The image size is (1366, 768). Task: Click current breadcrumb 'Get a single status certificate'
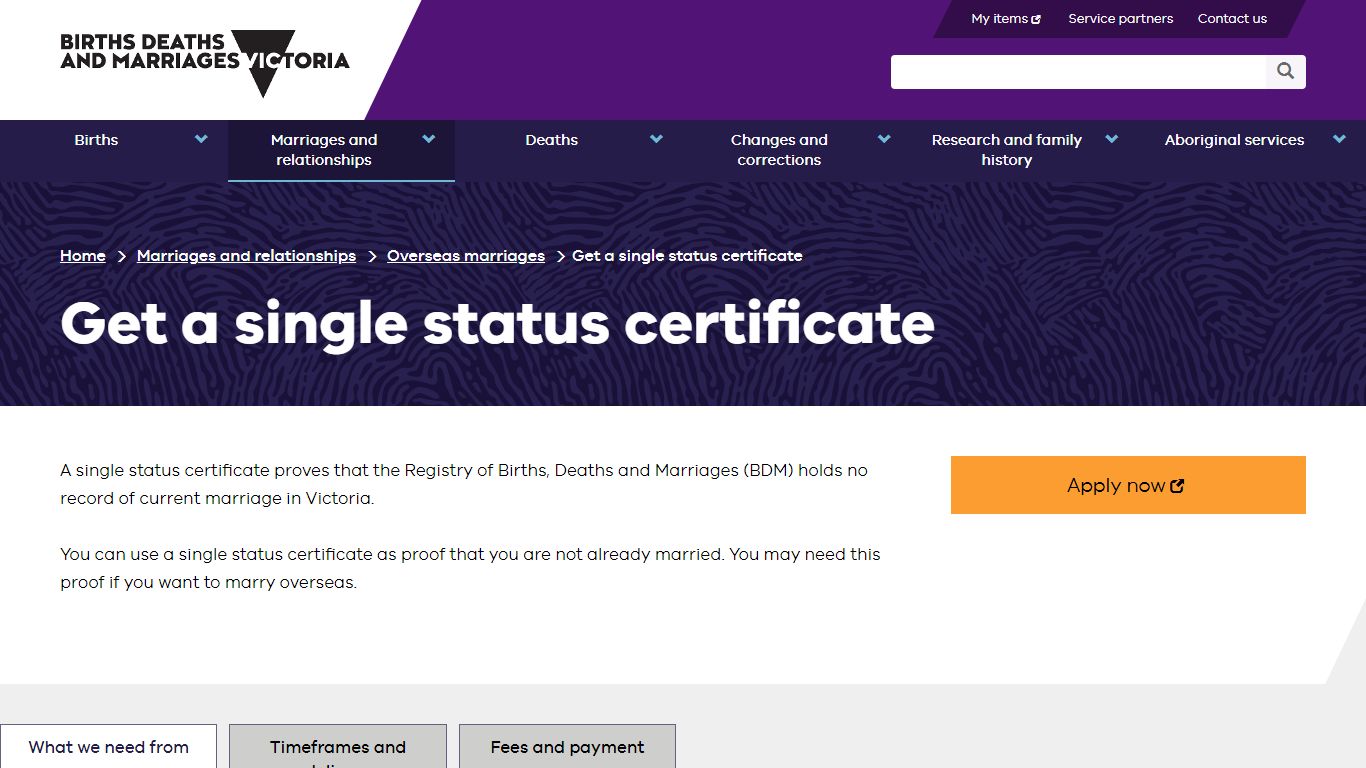pos(687,256)
